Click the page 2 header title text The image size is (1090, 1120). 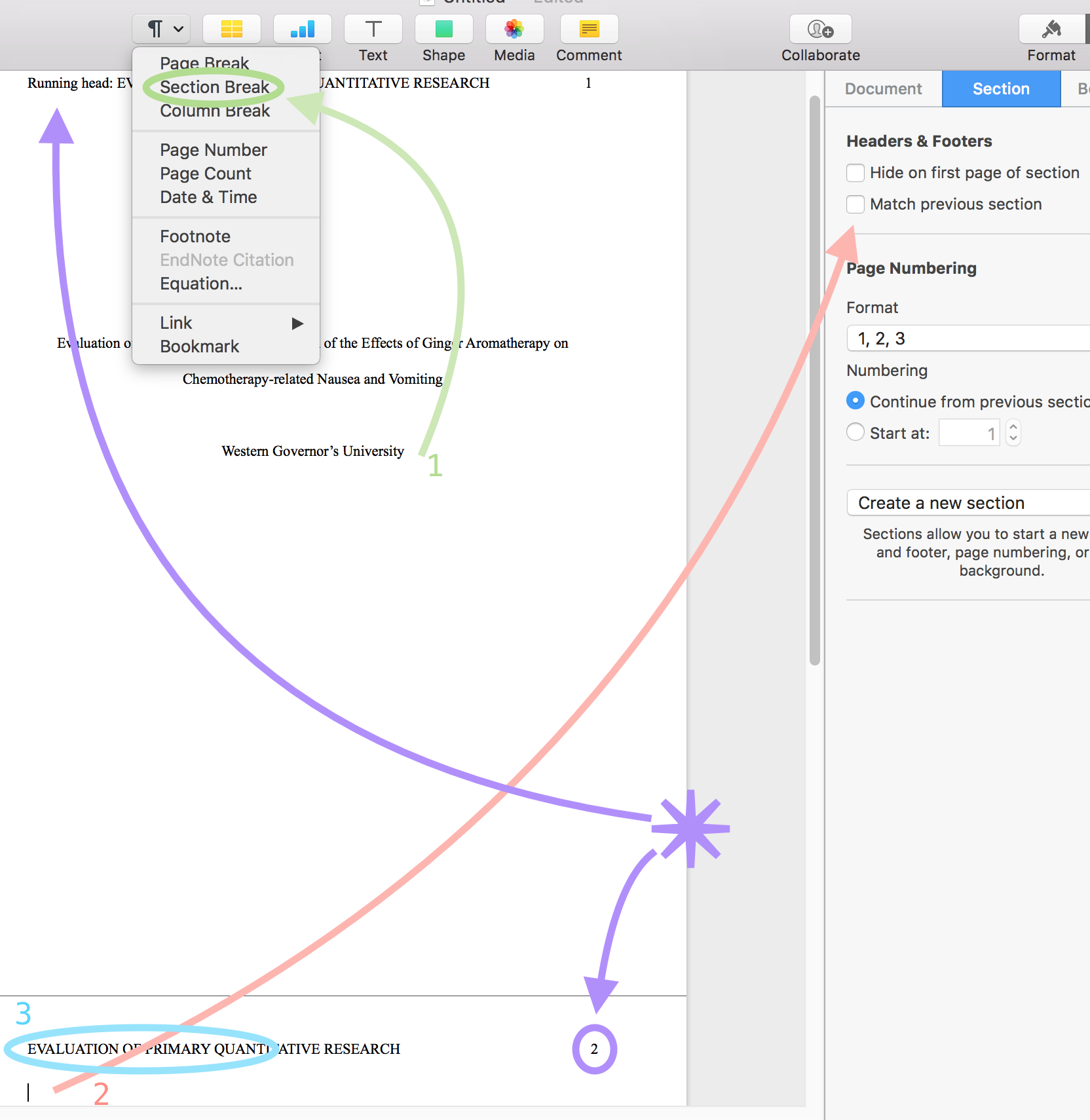coord(214,1049)
